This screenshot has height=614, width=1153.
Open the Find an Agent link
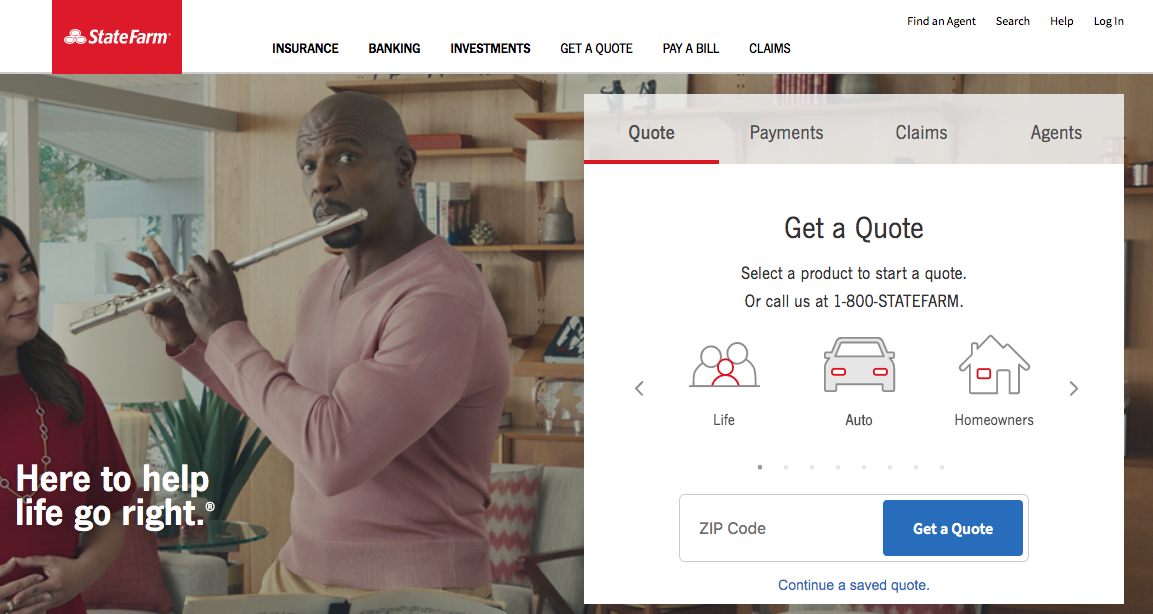941,21
